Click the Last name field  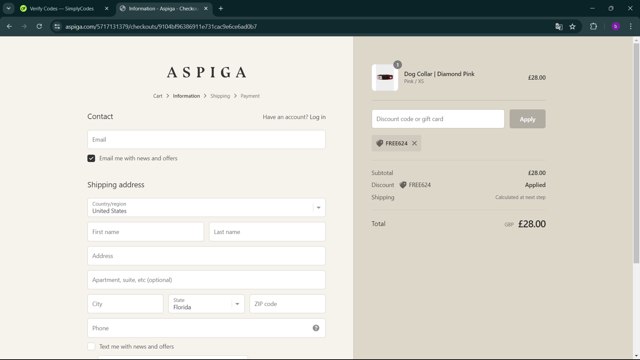point(267,232)
